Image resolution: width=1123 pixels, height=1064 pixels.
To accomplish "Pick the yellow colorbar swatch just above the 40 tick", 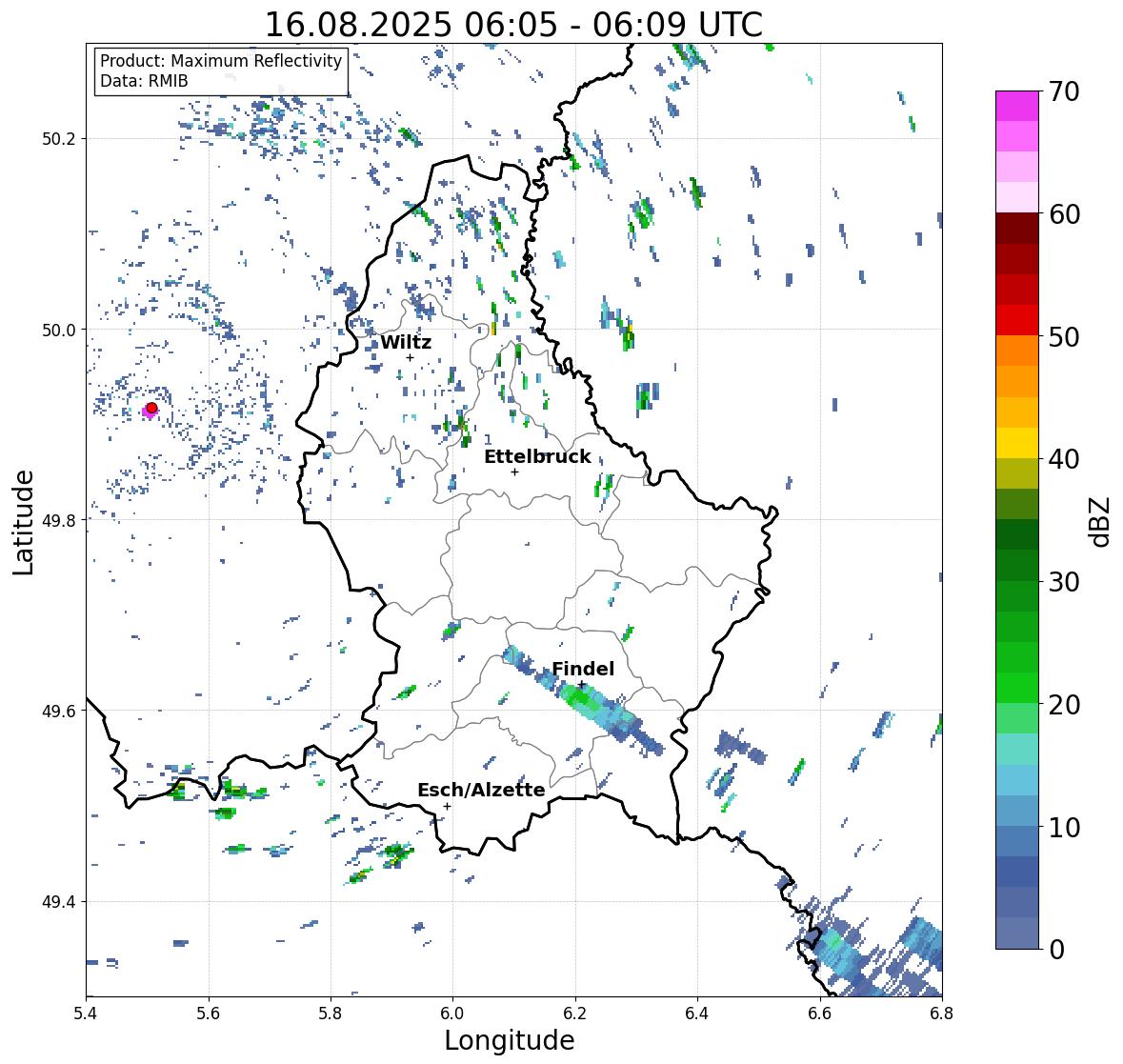I will coord(1017,443).
